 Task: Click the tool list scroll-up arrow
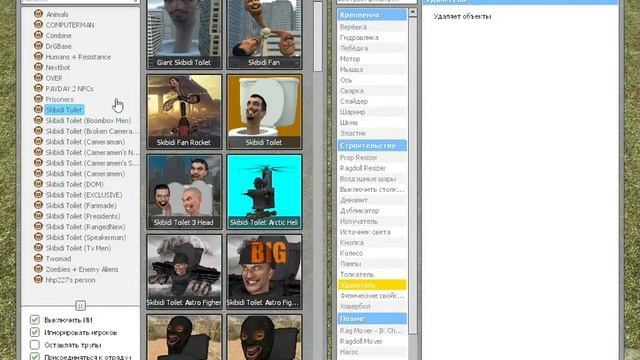click(412, 12)
